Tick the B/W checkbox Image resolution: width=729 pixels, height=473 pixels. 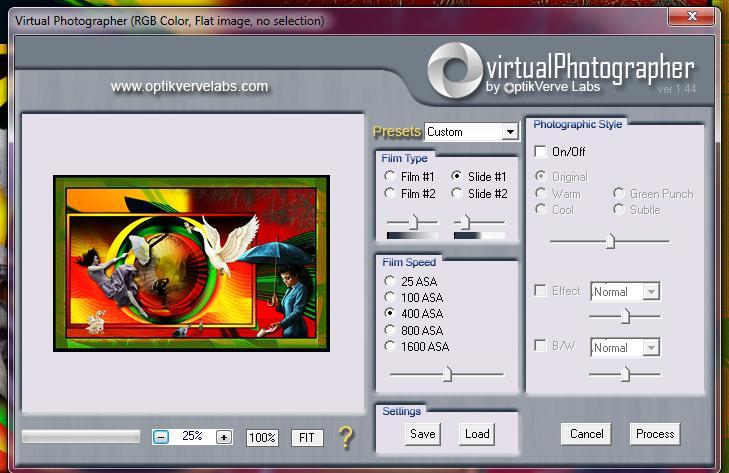click(540, 346)
